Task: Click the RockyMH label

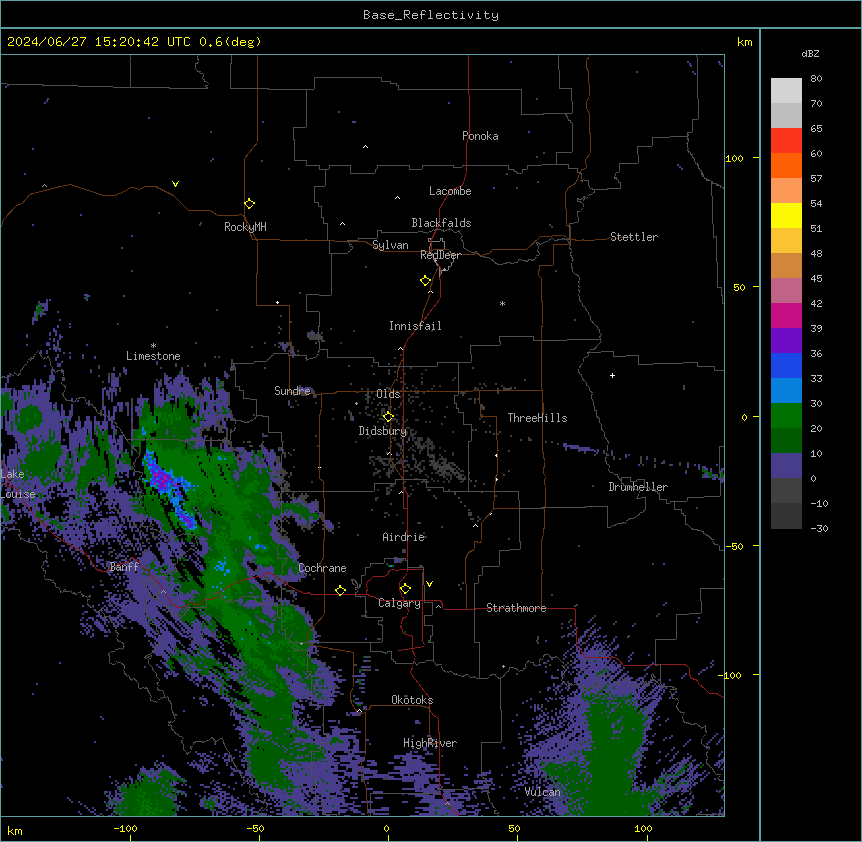Action: 245,227
